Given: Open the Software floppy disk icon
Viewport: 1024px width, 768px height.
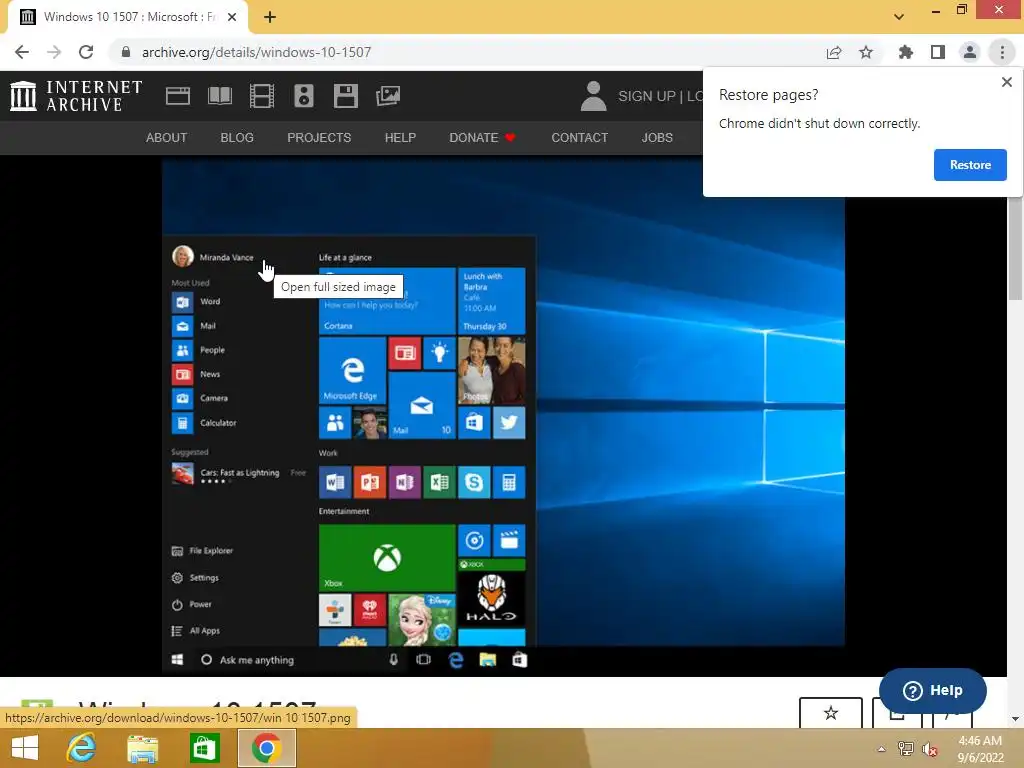Looking at the screenshot, I should (x=345, y=96).
